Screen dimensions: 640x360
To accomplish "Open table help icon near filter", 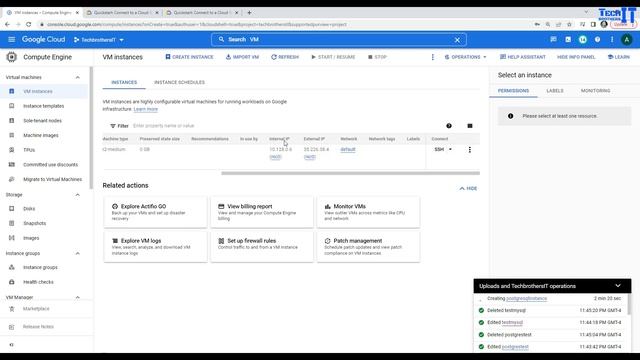I will click(449, 126).
